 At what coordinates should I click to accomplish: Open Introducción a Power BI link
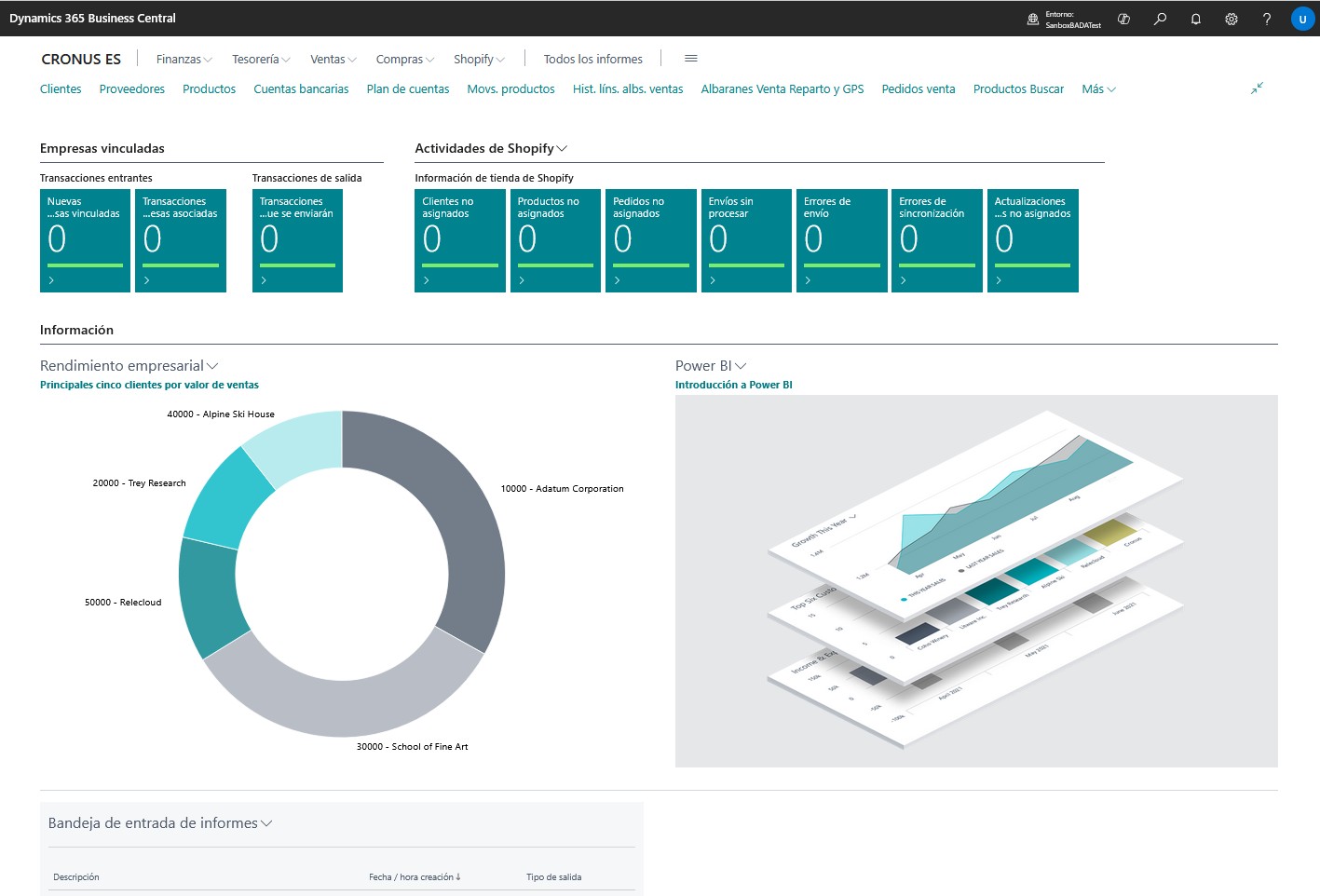point(733,385)
